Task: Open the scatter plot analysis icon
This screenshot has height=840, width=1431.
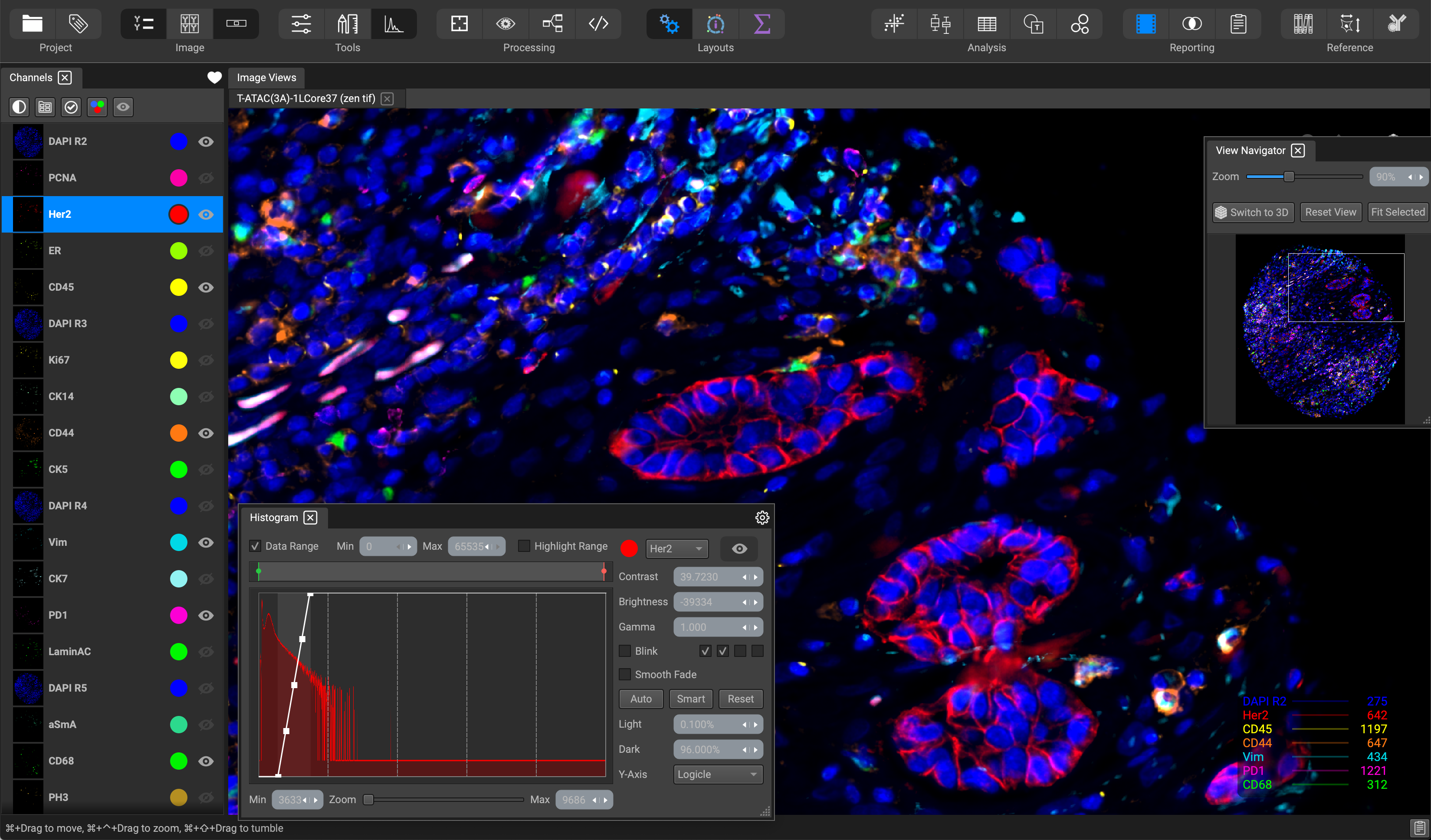Action: [x=894, y=23]
